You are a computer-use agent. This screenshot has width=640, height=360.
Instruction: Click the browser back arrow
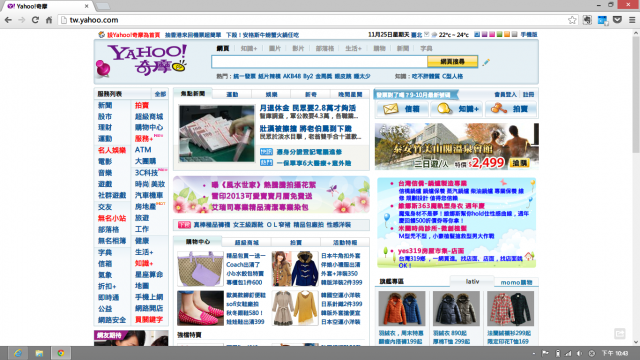click(8, 20)
